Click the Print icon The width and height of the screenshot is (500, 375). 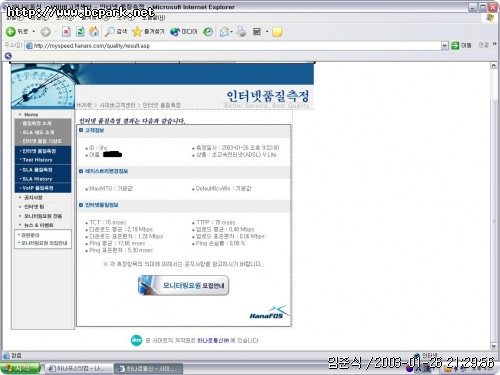(x=241, y=32)
